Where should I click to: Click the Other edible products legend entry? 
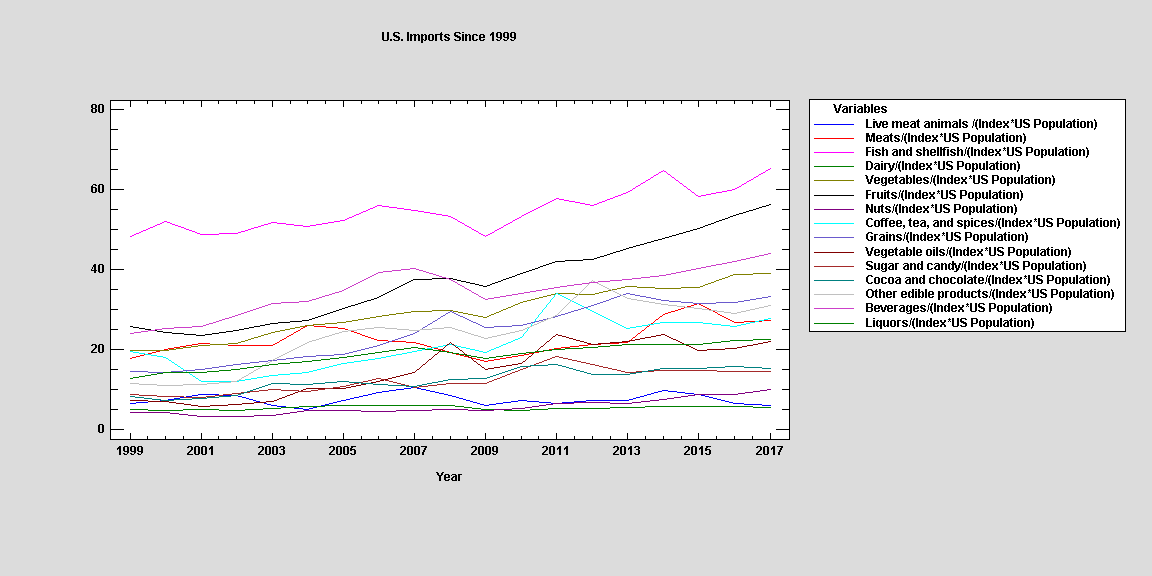[x=988, y=294]
